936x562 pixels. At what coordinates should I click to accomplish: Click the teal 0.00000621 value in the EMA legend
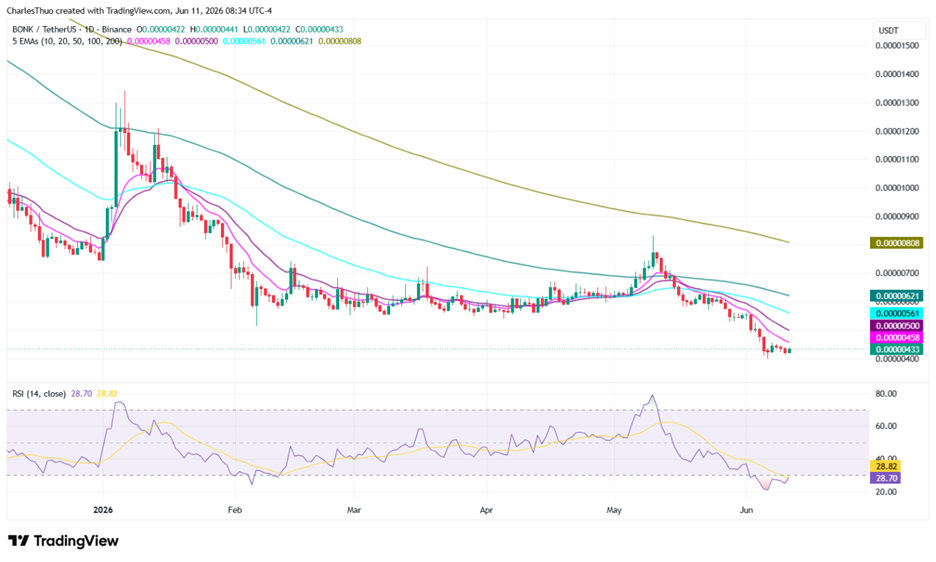pos(291,41)
